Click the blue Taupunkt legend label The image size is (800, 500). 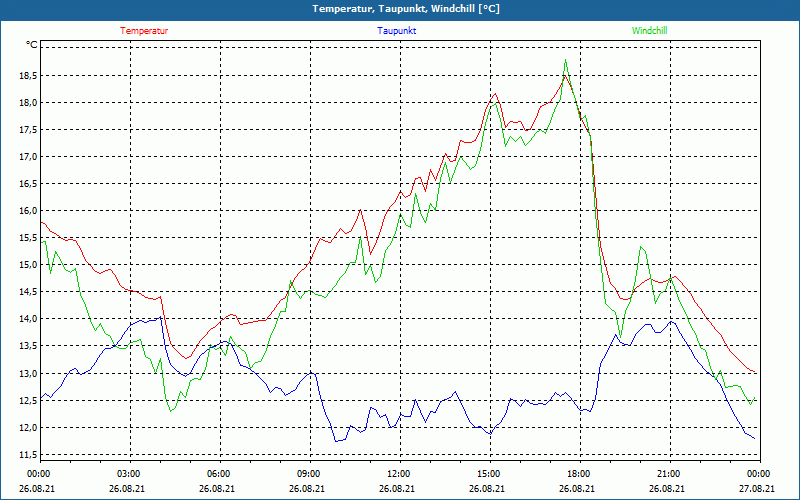(x=396, y=31)
